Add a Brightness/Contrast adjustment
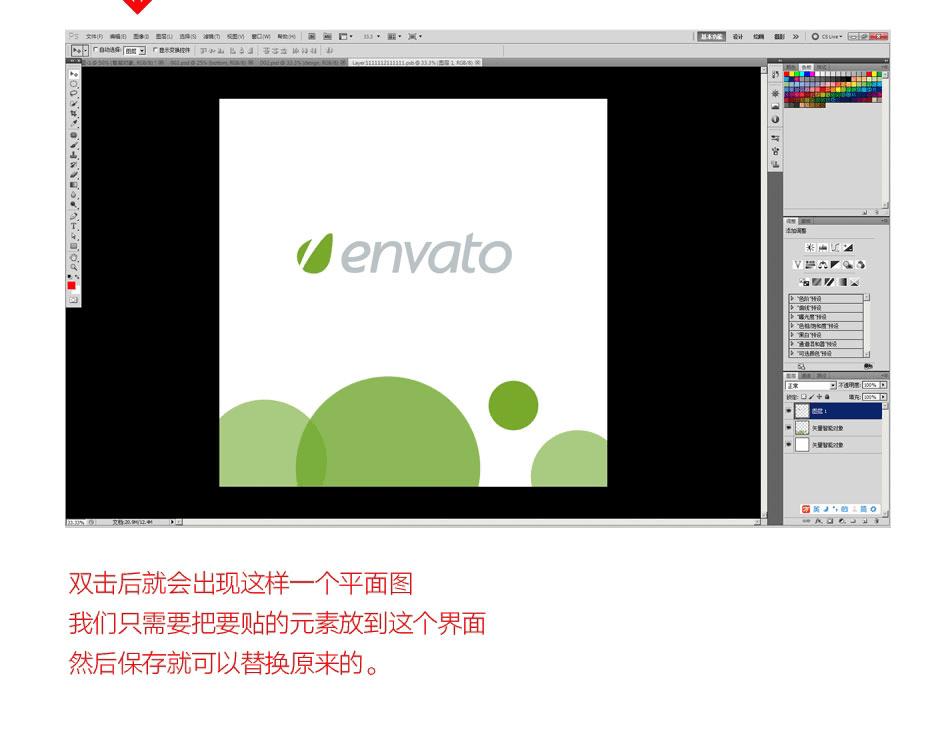Image resolution: width=950 pixels, height=729 pixels. (x=810, y=248)
